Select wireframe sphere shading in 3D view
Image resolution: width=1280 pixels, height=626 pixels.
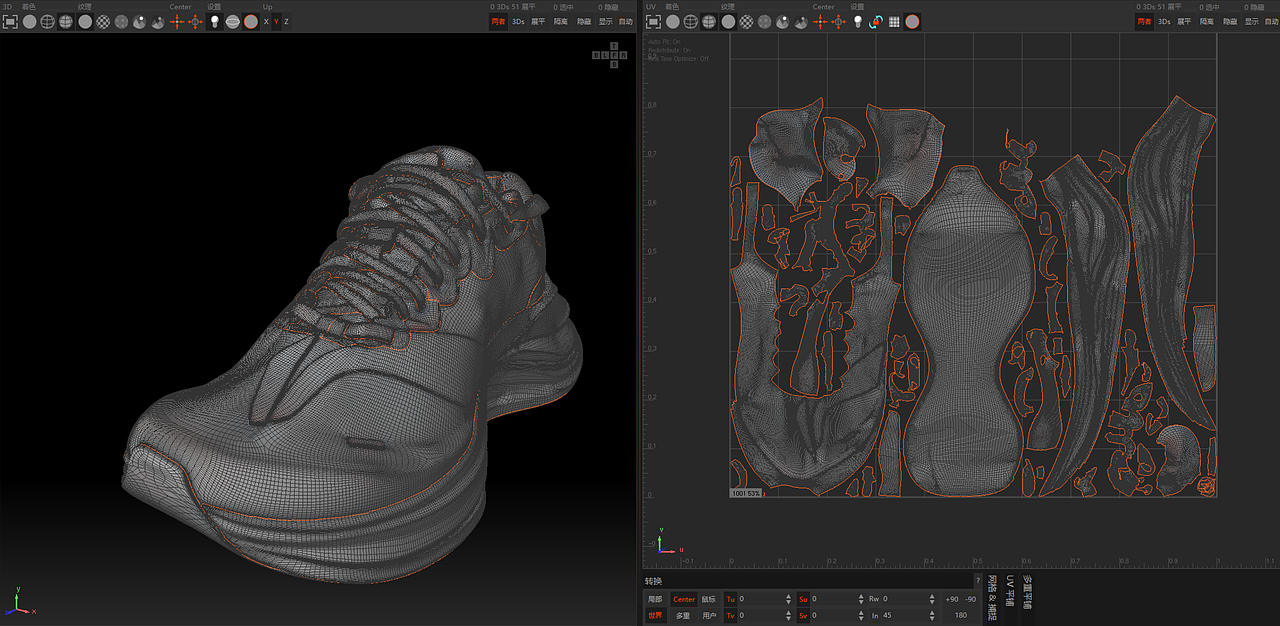pos(47,21)
